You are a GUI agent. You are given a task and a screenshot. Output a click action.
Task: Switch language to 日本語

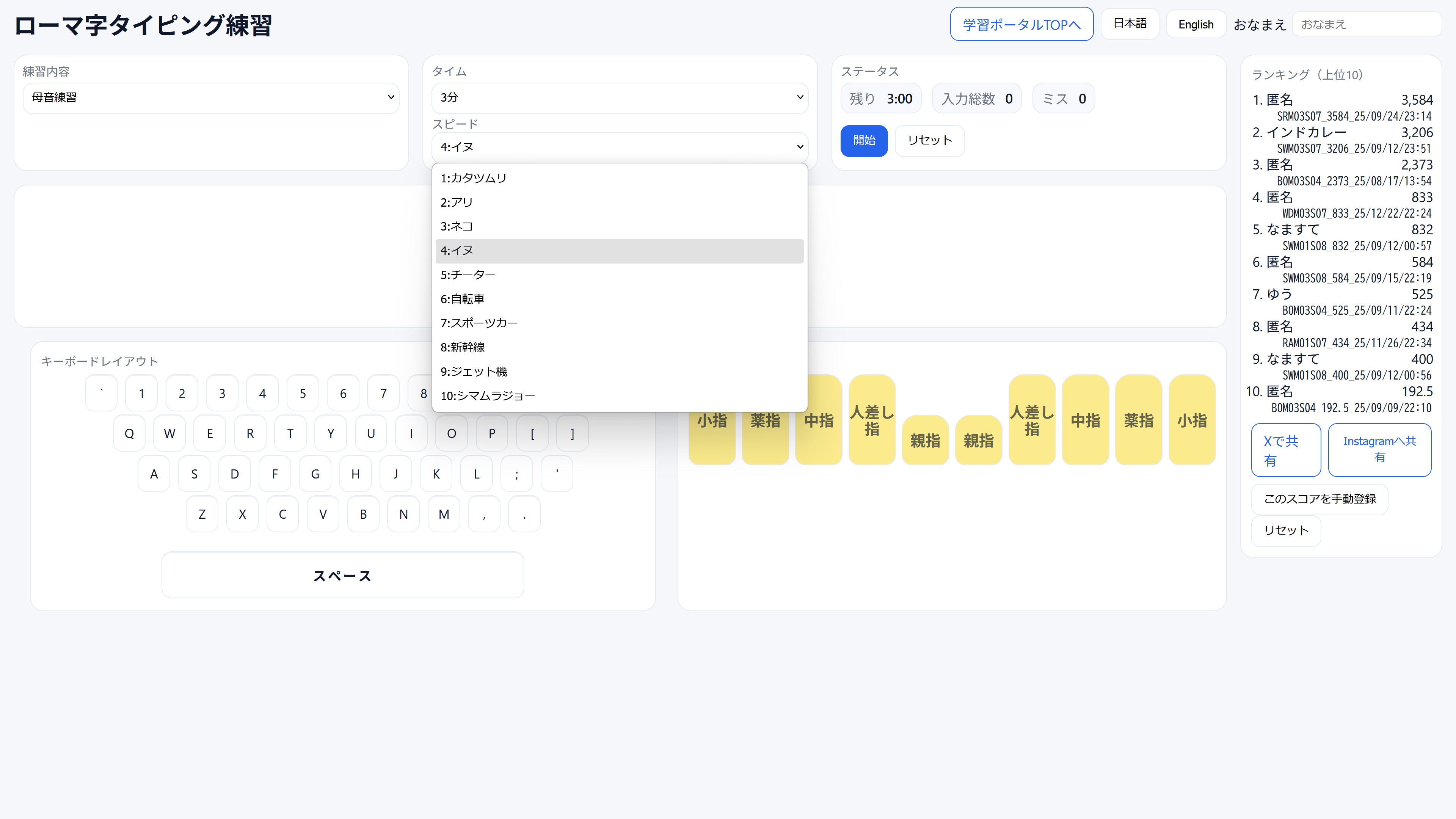(1129, 24)
